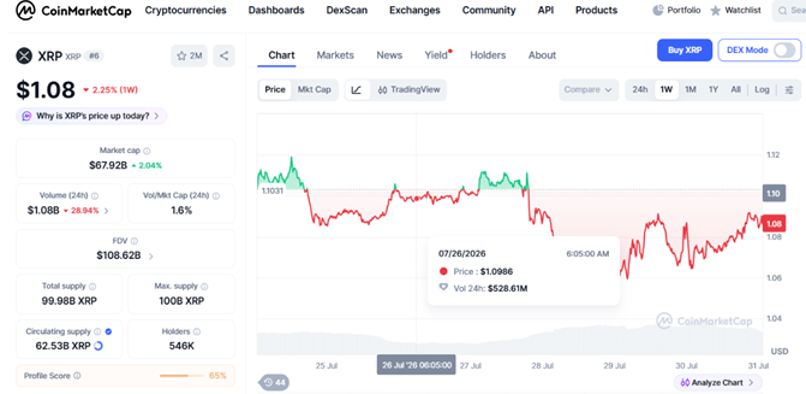
Task: Click the CoinMarketCap logo
Action: point(74,10)
